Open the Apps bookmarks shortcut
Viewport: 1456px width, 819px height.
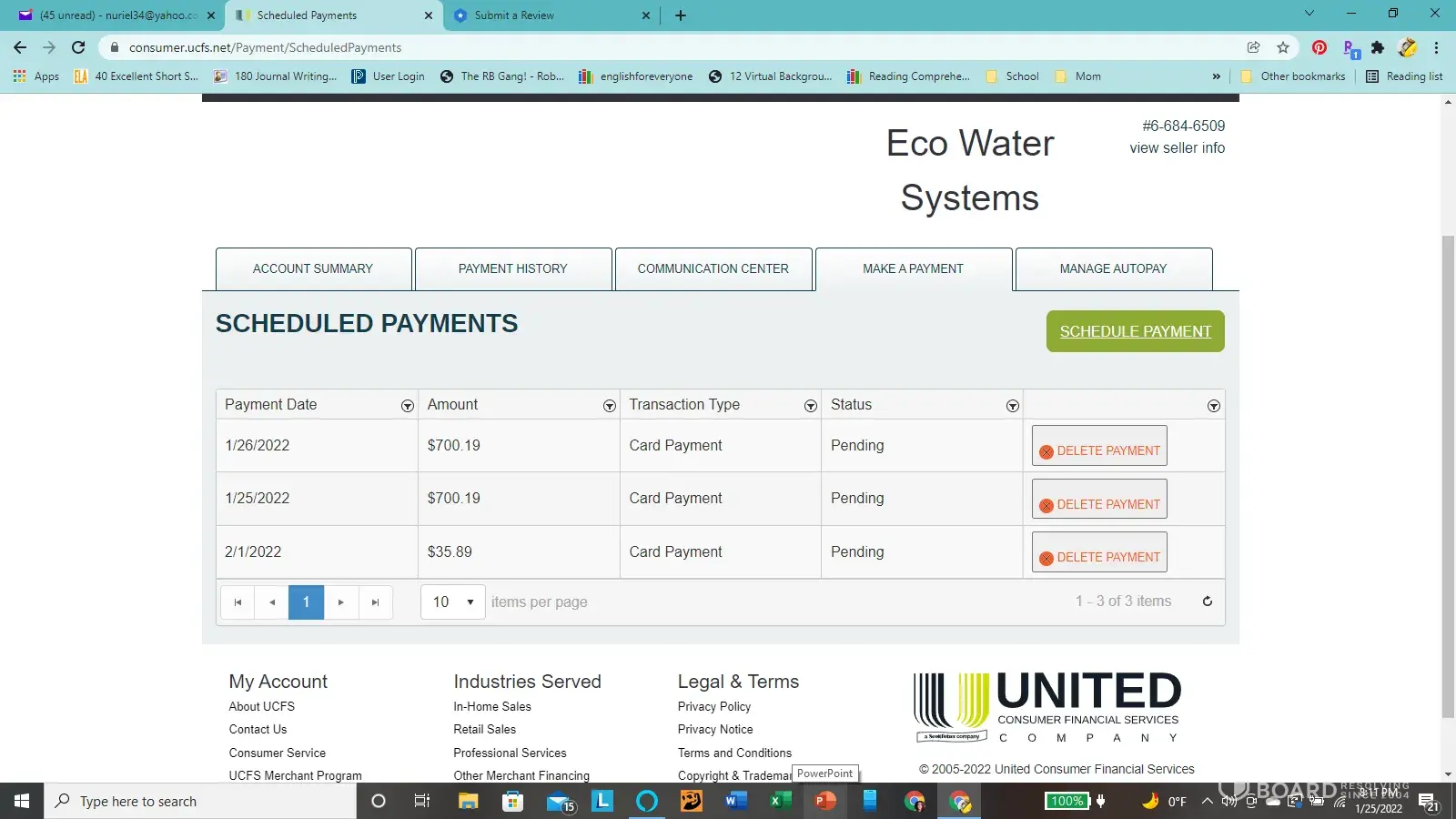point(36,76)
